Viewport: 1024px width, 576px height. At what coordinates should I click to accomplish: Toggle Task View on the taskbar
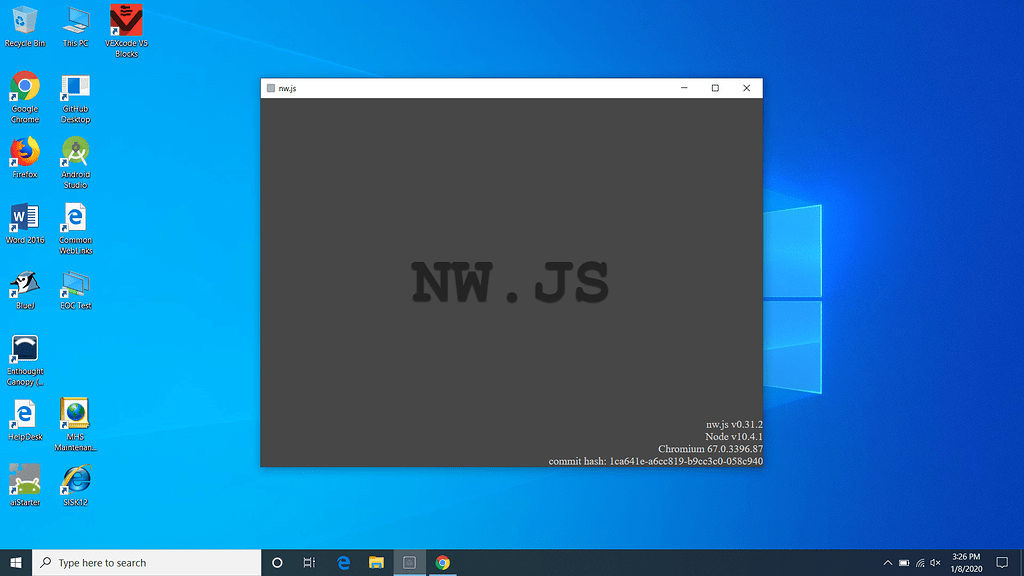(308, 562)
